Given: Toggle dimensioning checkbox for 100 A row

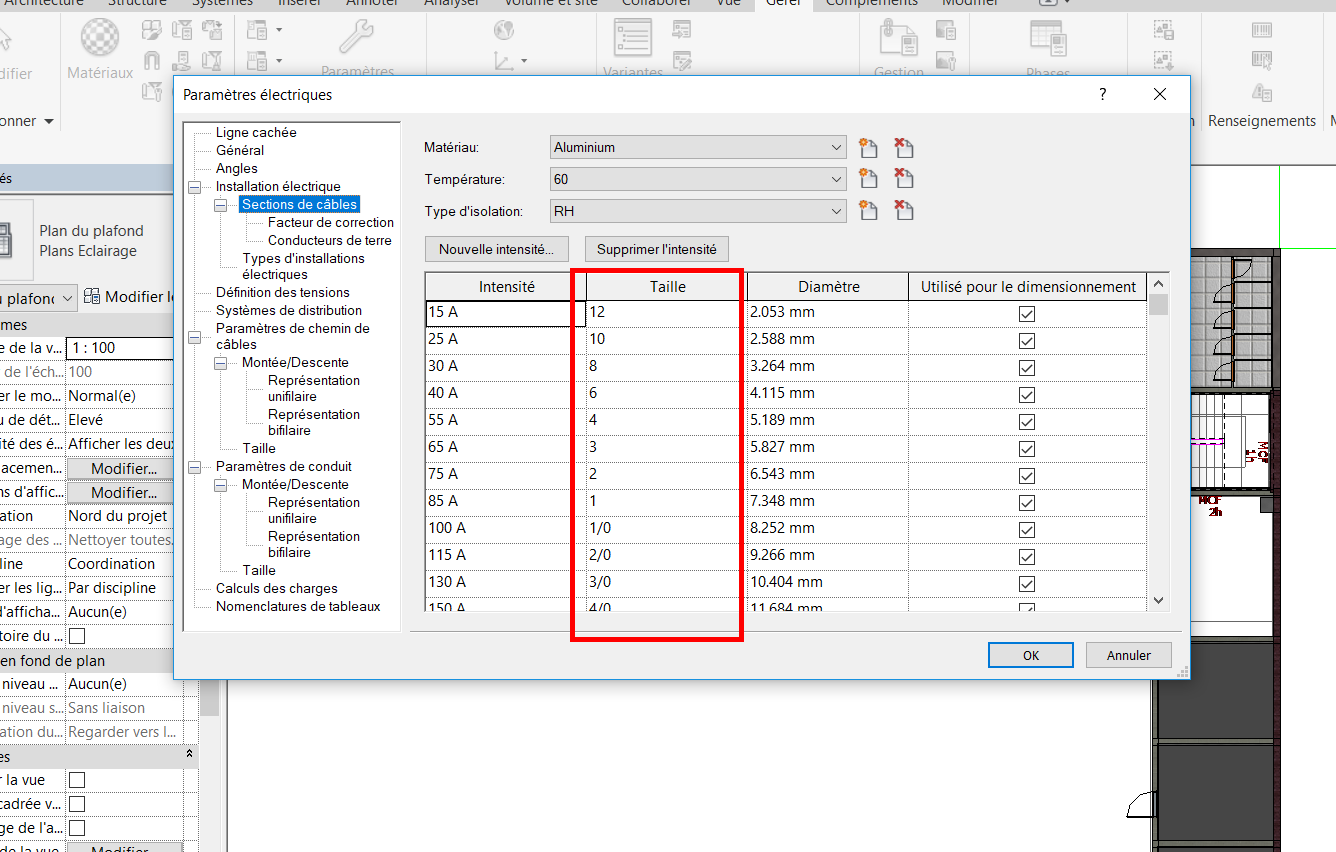Looking at the screenshot, I should click(x=1026, y=529).
